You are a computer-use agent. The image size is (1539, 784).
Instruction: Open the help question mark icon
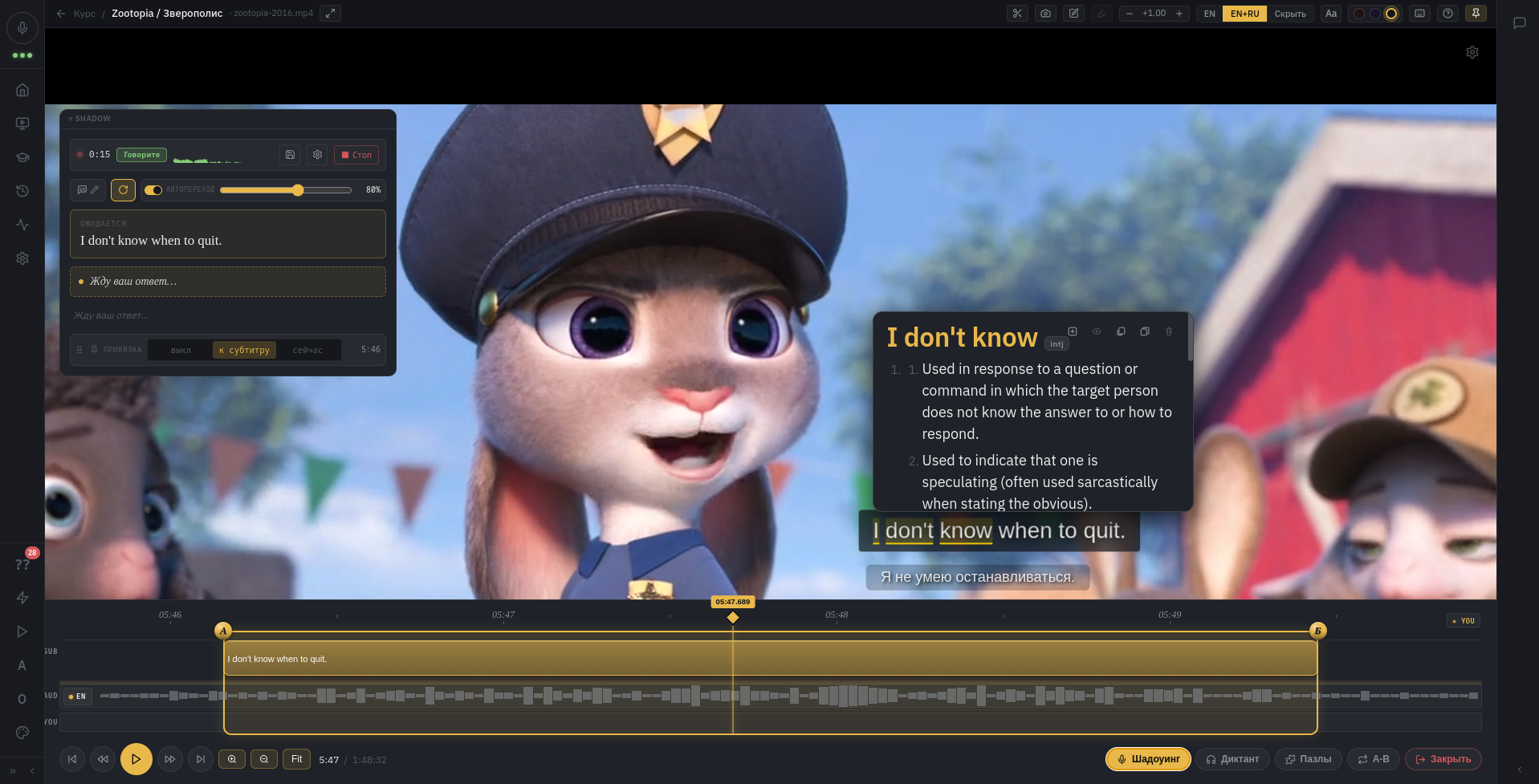pos(1447,14)
